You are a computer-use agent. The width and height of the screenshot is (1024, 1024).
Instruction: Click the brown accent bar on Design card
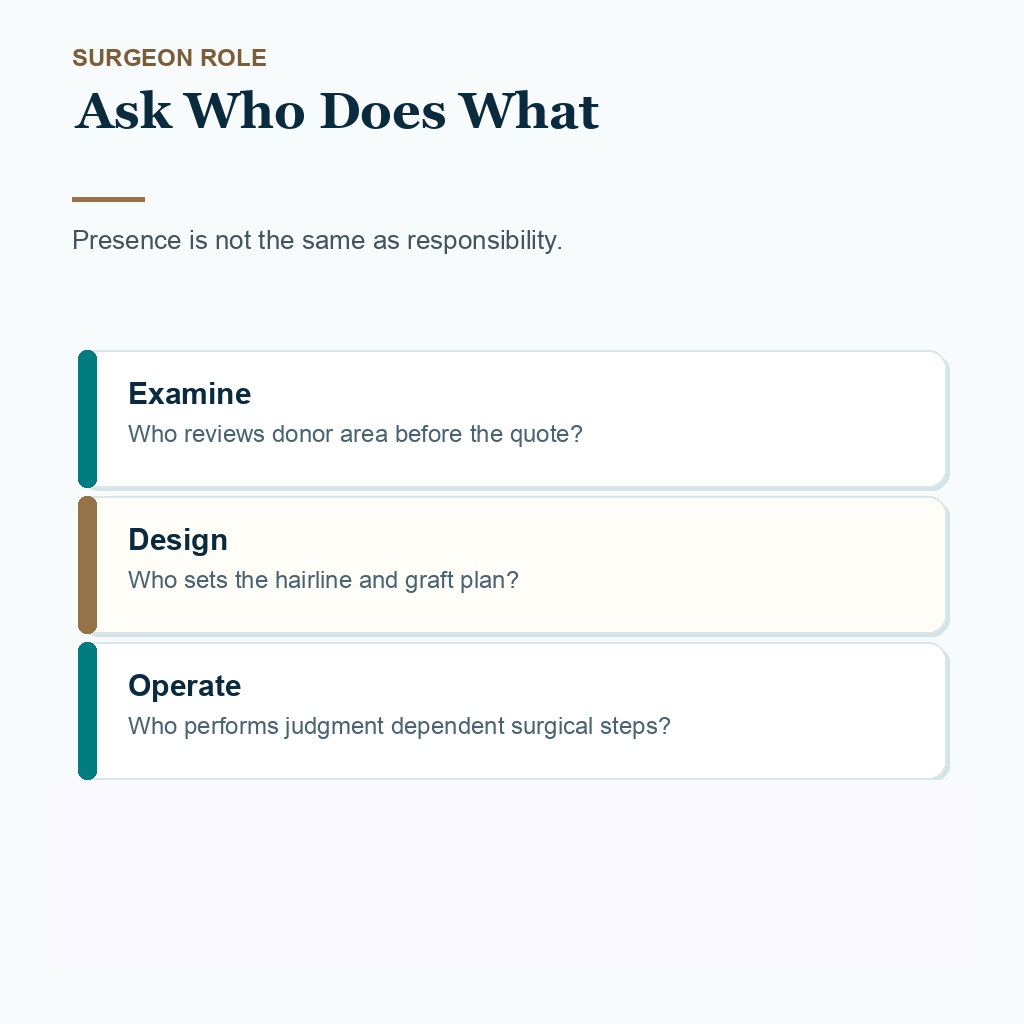point(88,566)
